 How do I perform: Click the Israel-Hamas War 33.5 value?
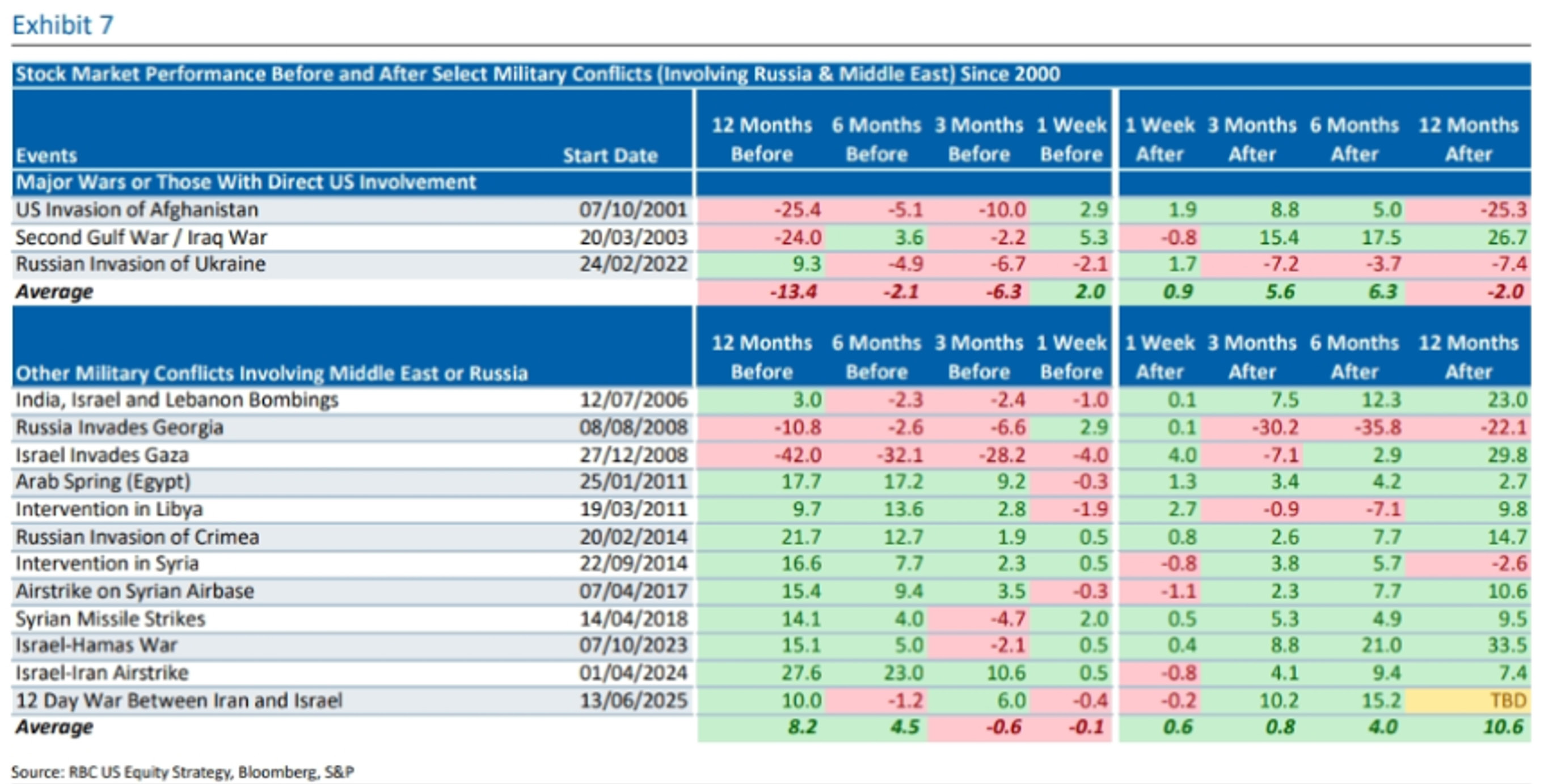1506,646
